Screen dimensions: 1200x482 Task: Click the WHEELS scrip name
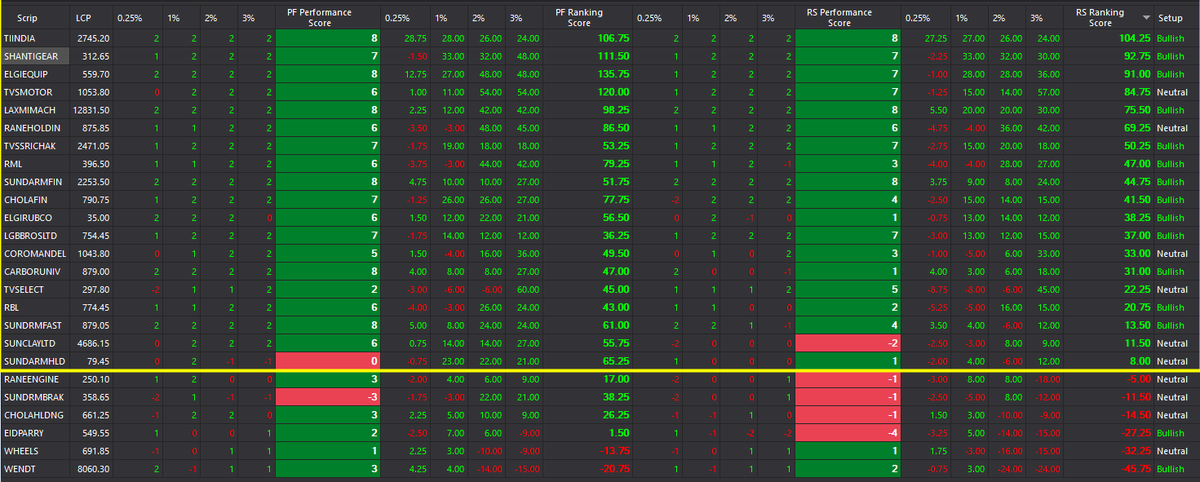[x=20, y=452]
